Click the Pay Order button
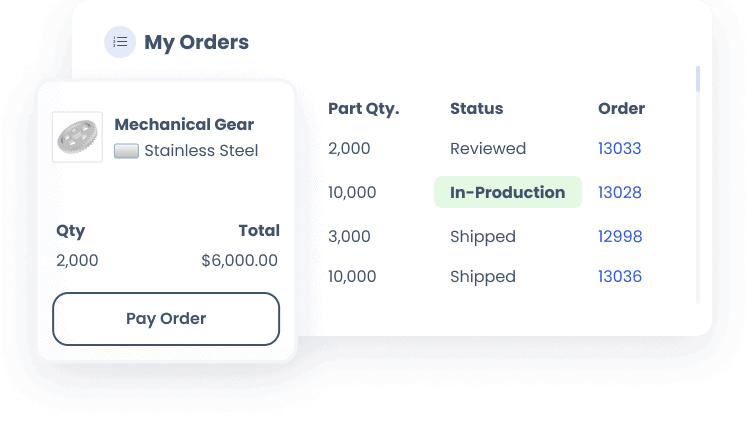The width and height of the screenshot is (747, 448). 166,319
